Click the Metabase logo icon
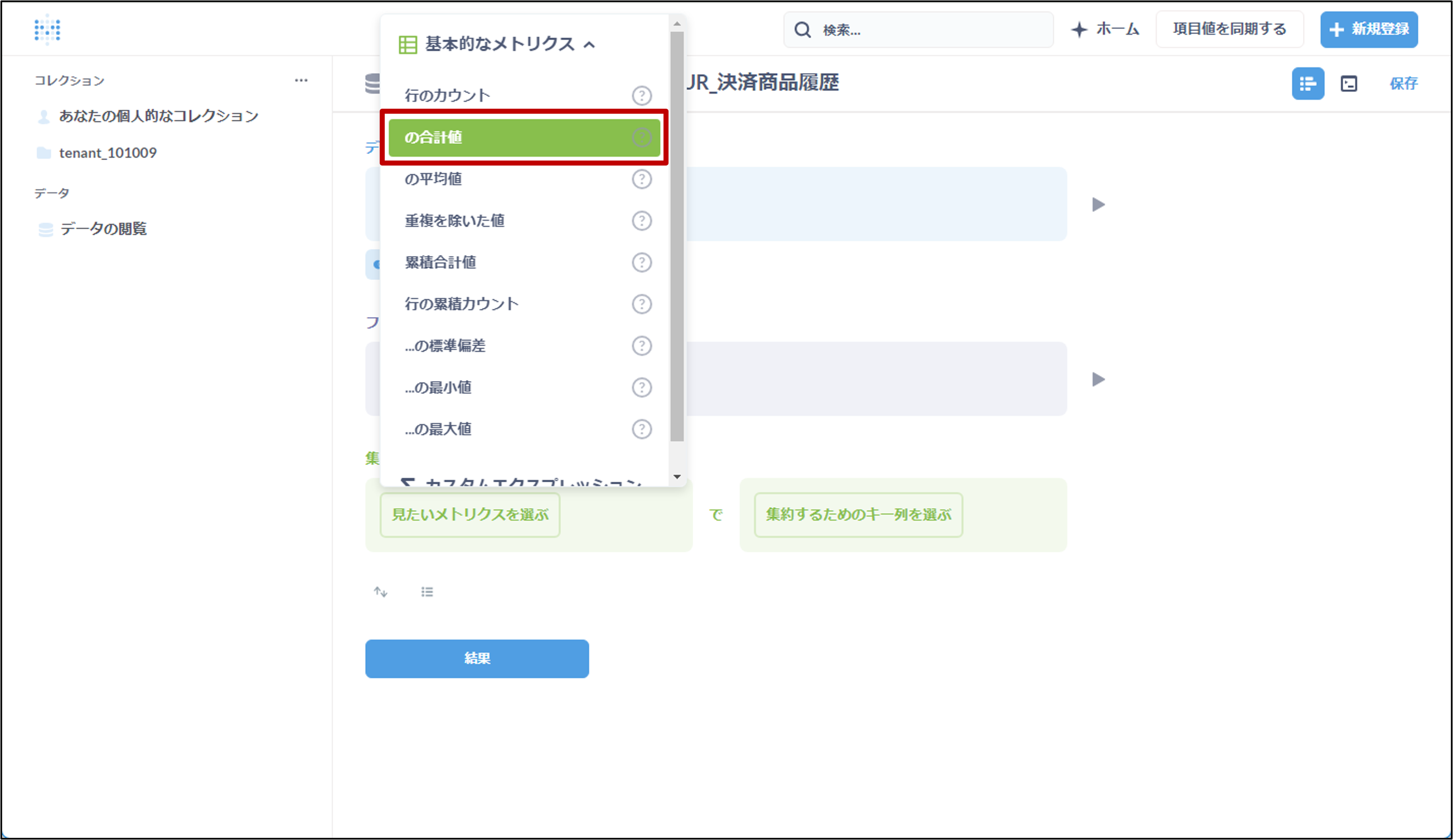Viewport: 1453px width, 840px height. point(47,30)
